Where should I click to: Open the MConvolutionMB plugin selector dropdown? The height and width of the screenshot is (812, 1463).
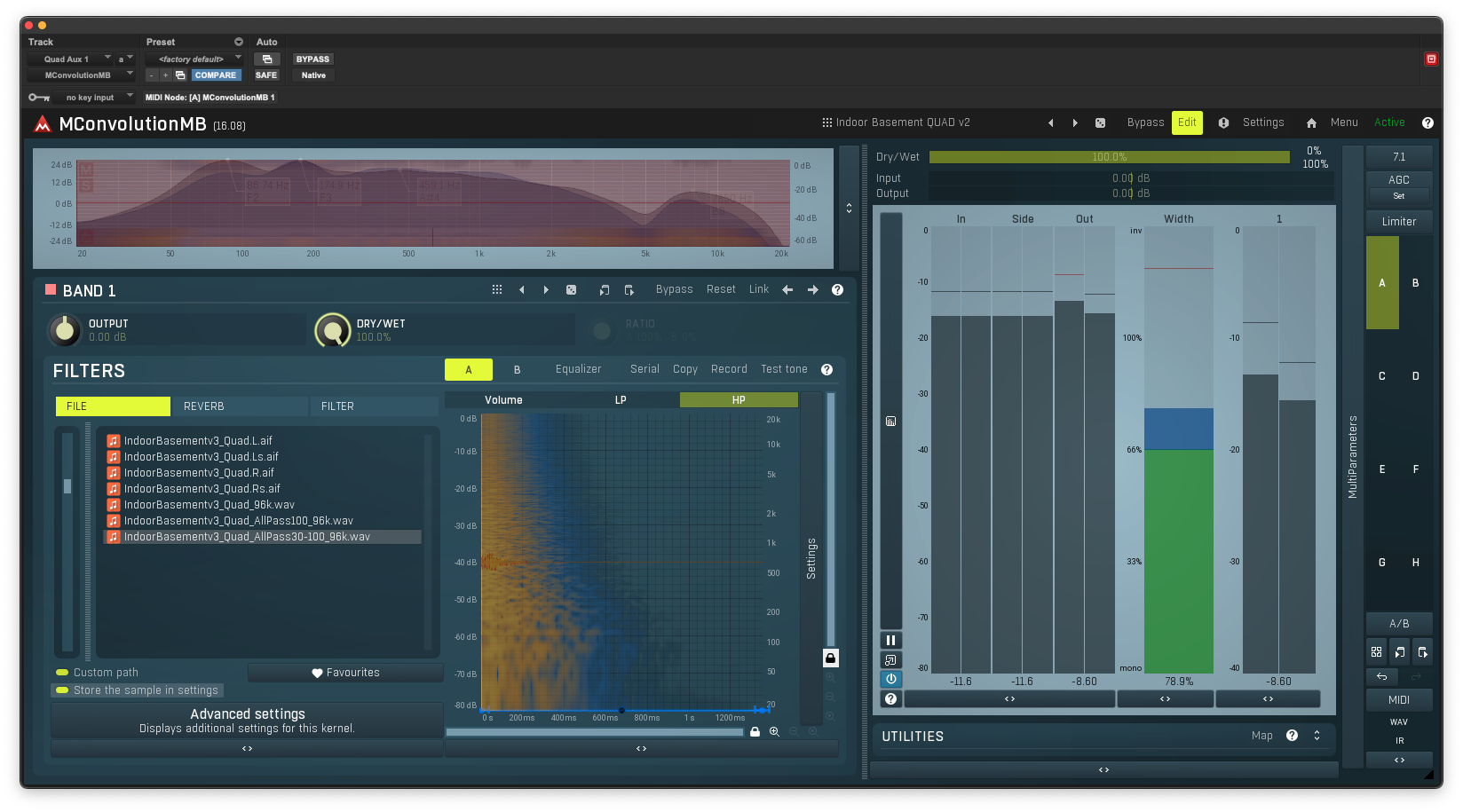(80, 75)
